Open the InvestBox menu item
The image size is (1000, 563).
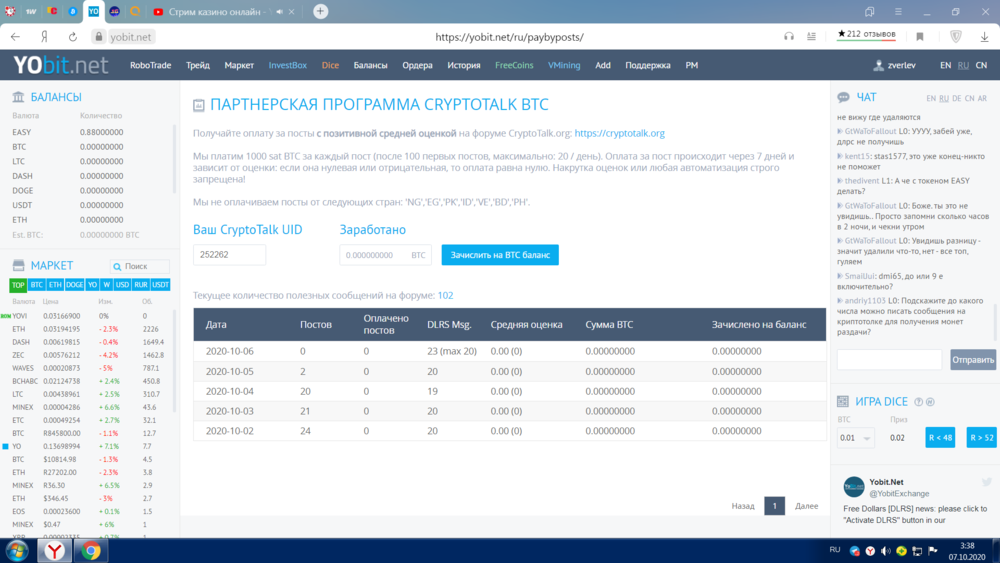click(288, 65)
